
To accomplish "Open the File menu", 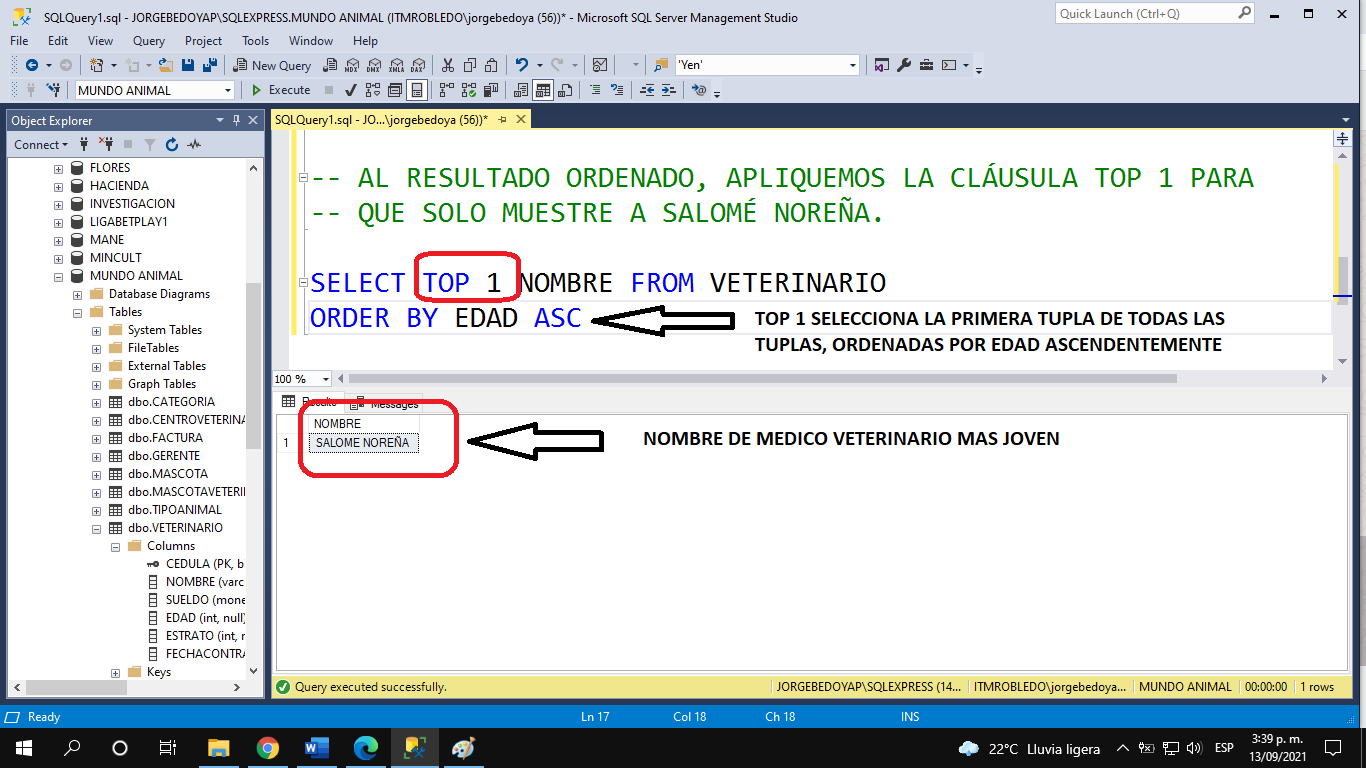I will click(x=19, y=41).
